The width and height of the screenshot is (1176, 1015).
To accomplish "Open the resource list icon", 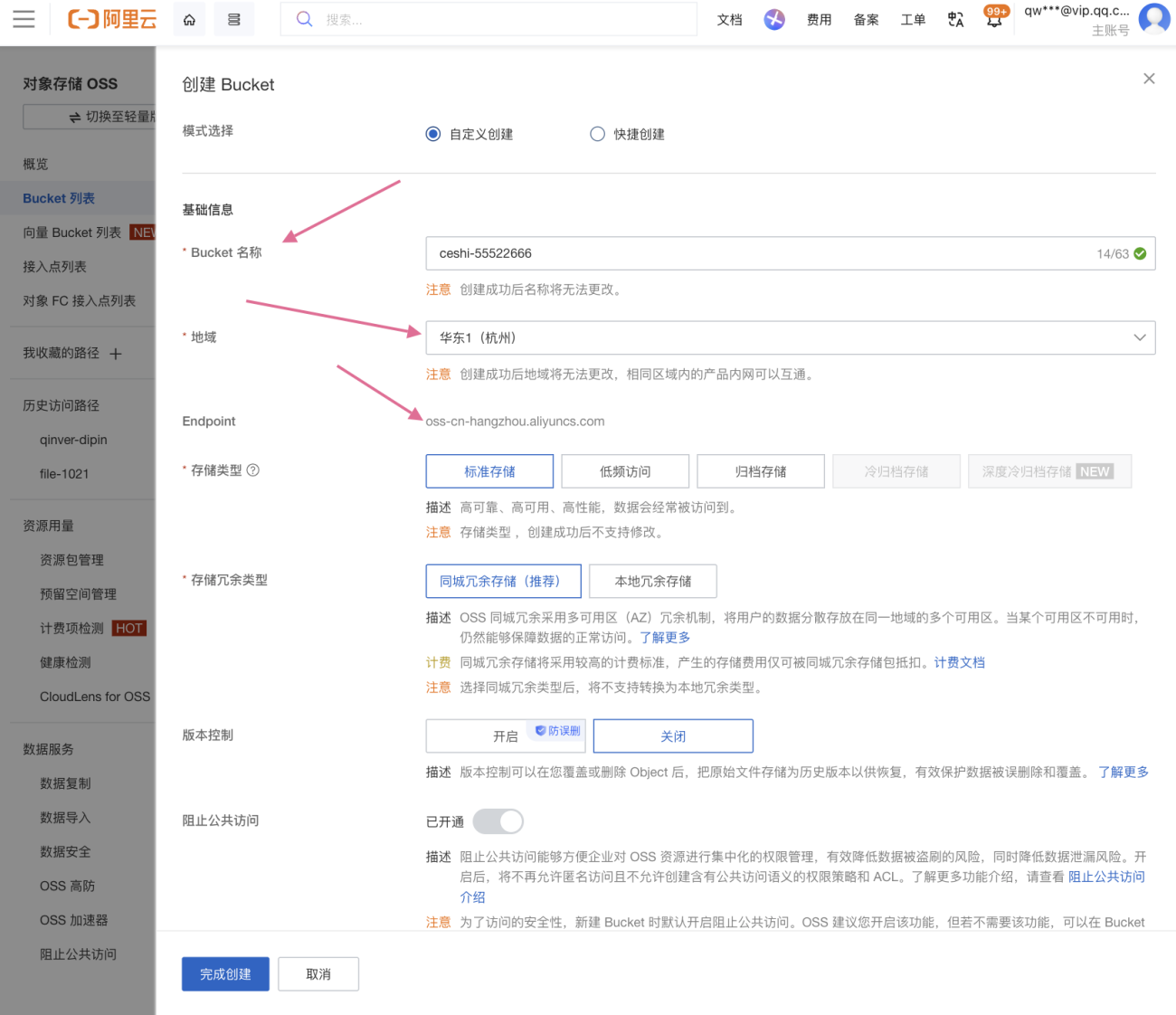I will (233, 19).
